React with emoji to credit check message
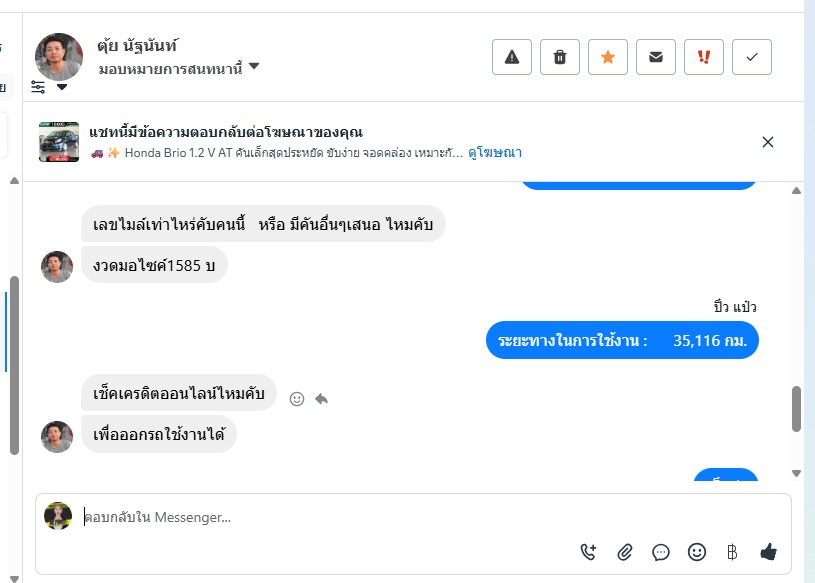815x583 pixels. click(297, 399)
